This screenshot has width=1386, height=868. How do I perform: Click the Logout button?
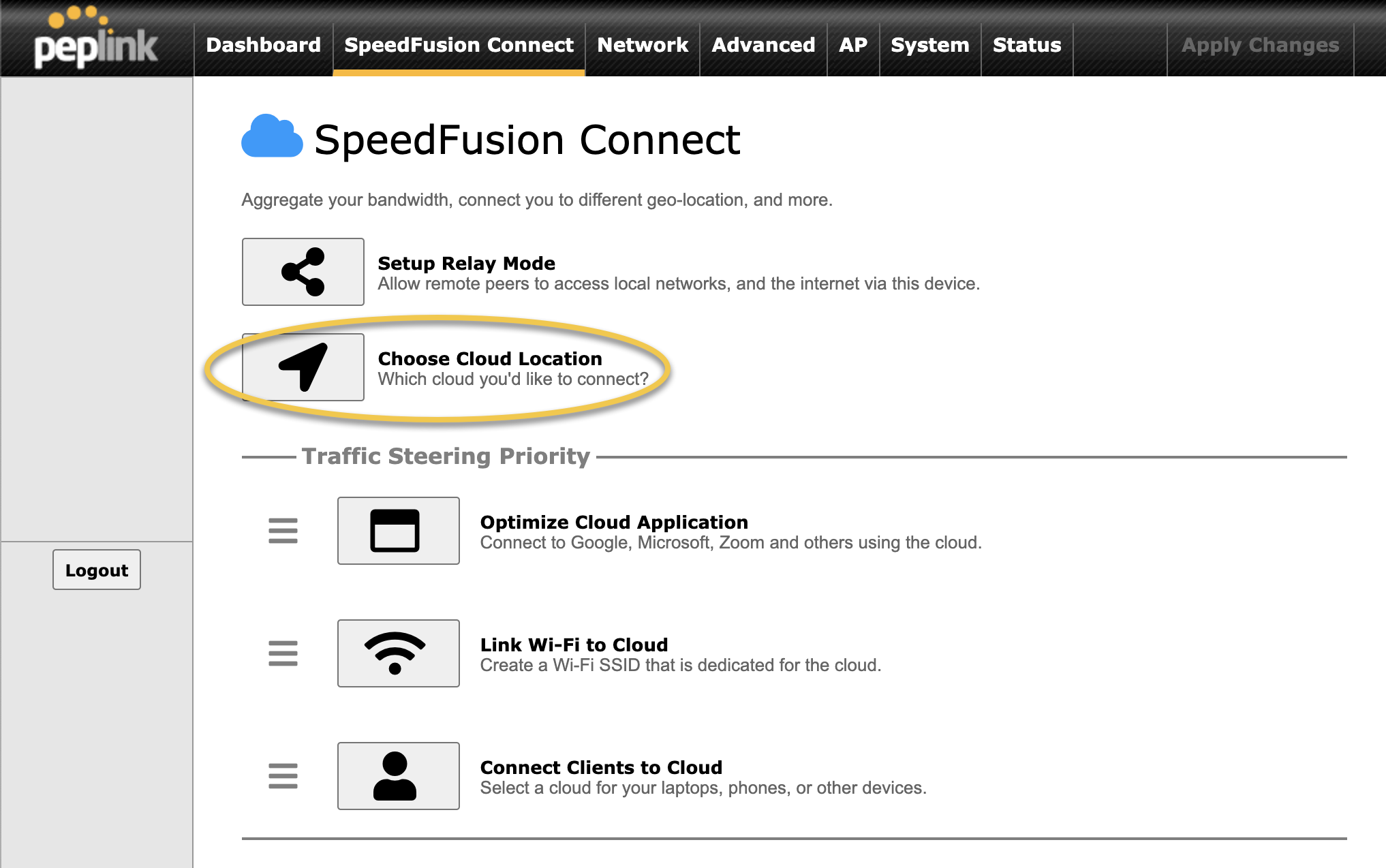click(x=96, y=570)
